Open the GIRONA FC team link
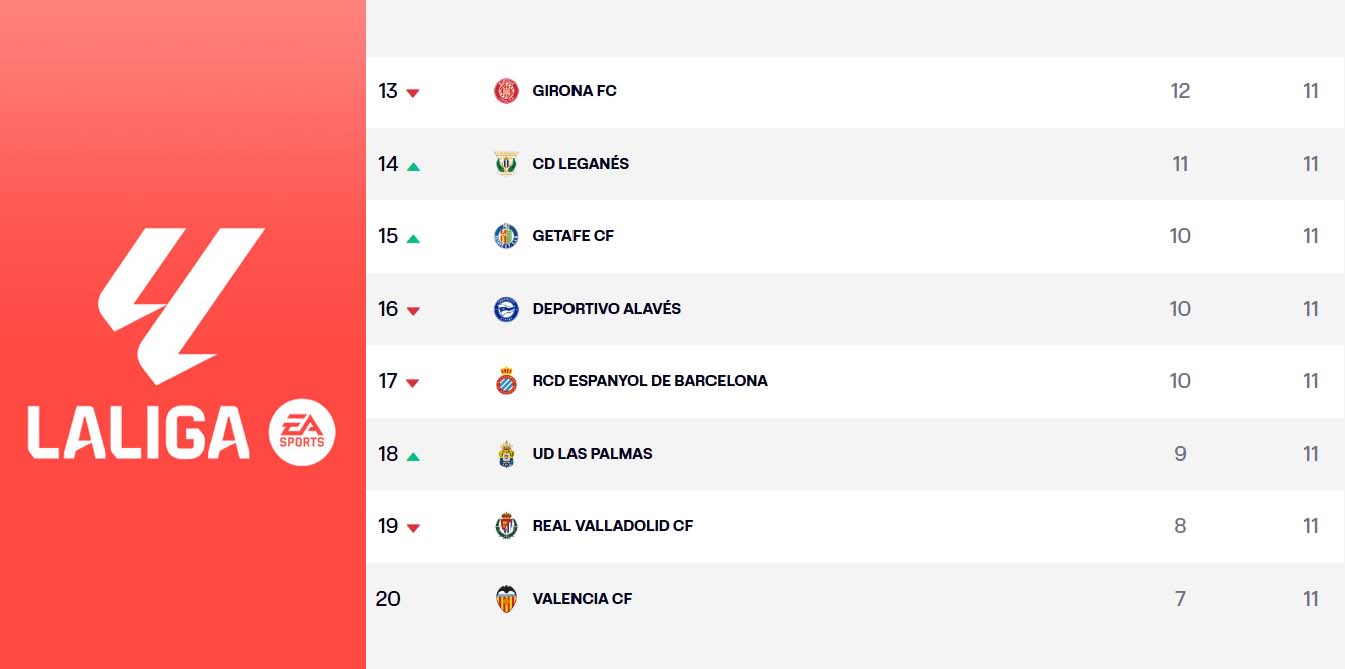 (574, 91)
